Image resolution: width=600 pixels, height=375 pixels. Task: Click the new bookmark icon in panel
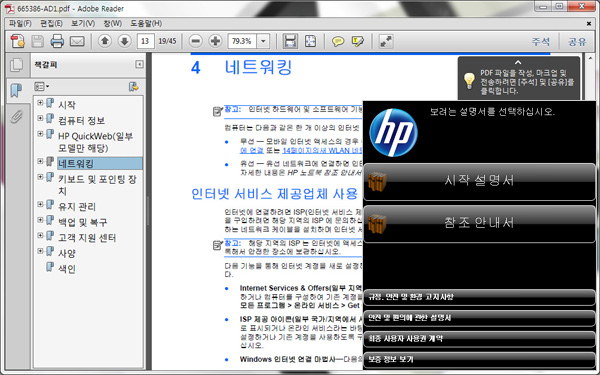(134, 87)
